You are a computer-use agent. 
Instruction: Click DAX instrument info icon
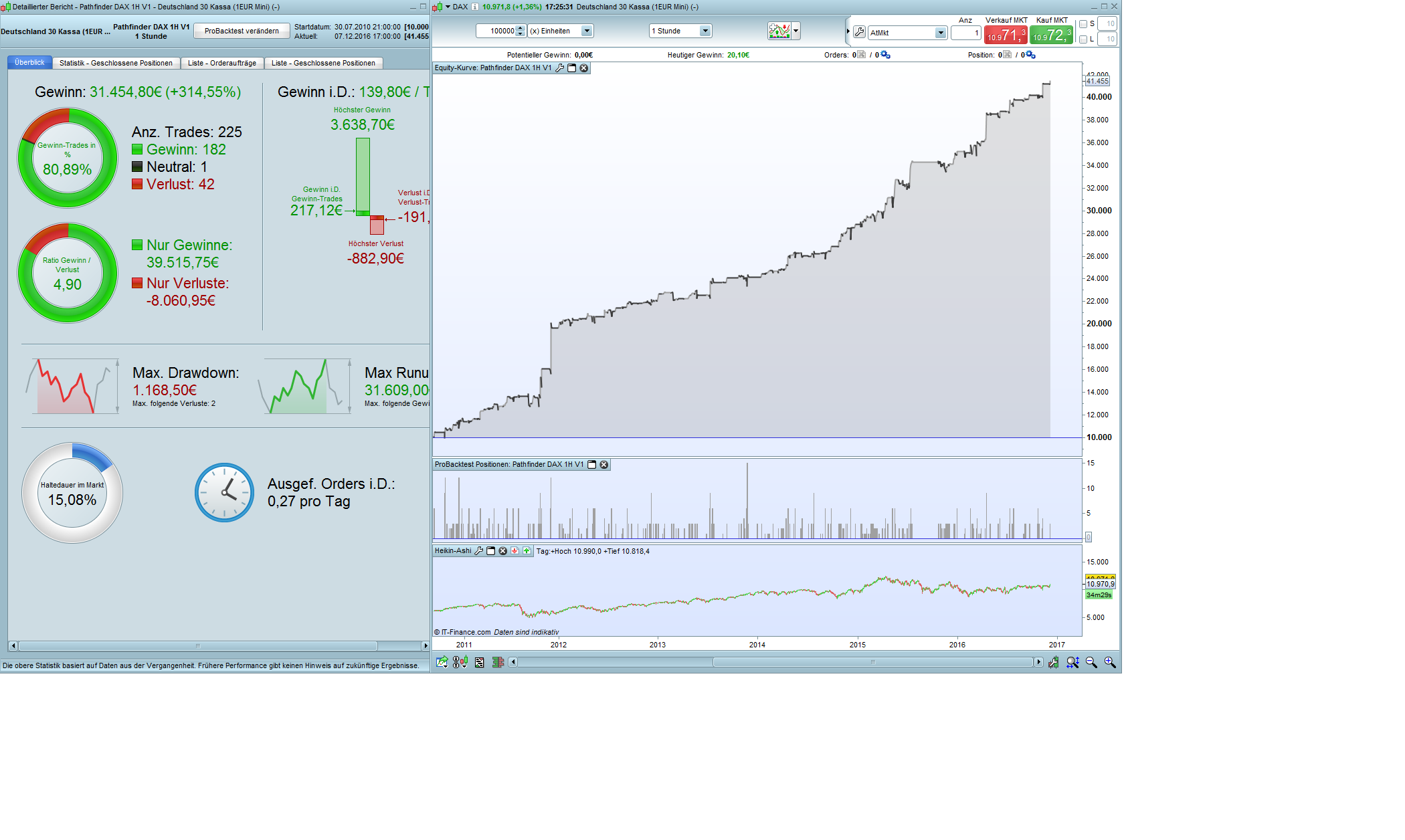[x=475, y=7]
